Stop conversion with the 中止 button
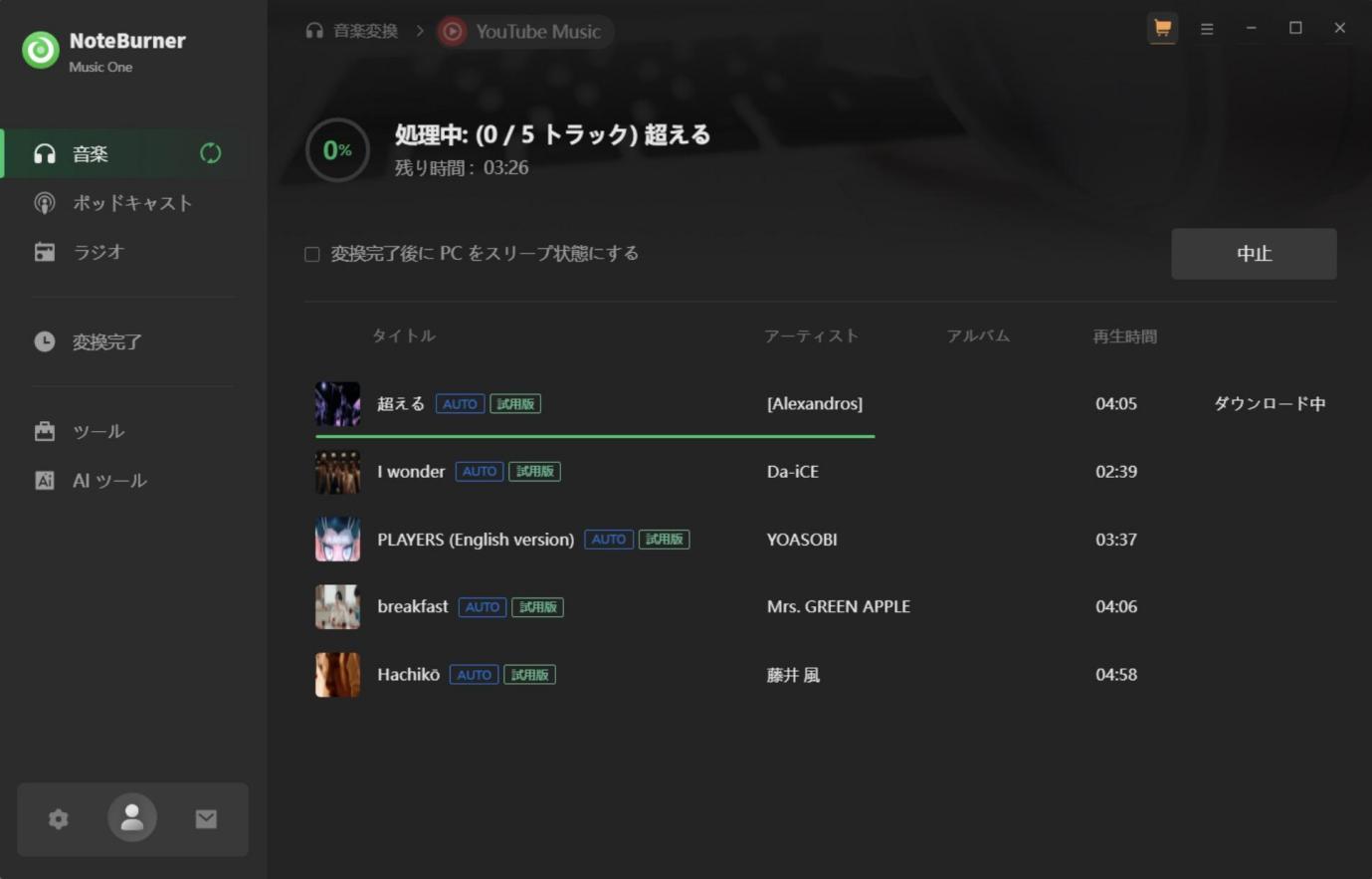The image size is (1372, 879). [x=1254, y=254]
